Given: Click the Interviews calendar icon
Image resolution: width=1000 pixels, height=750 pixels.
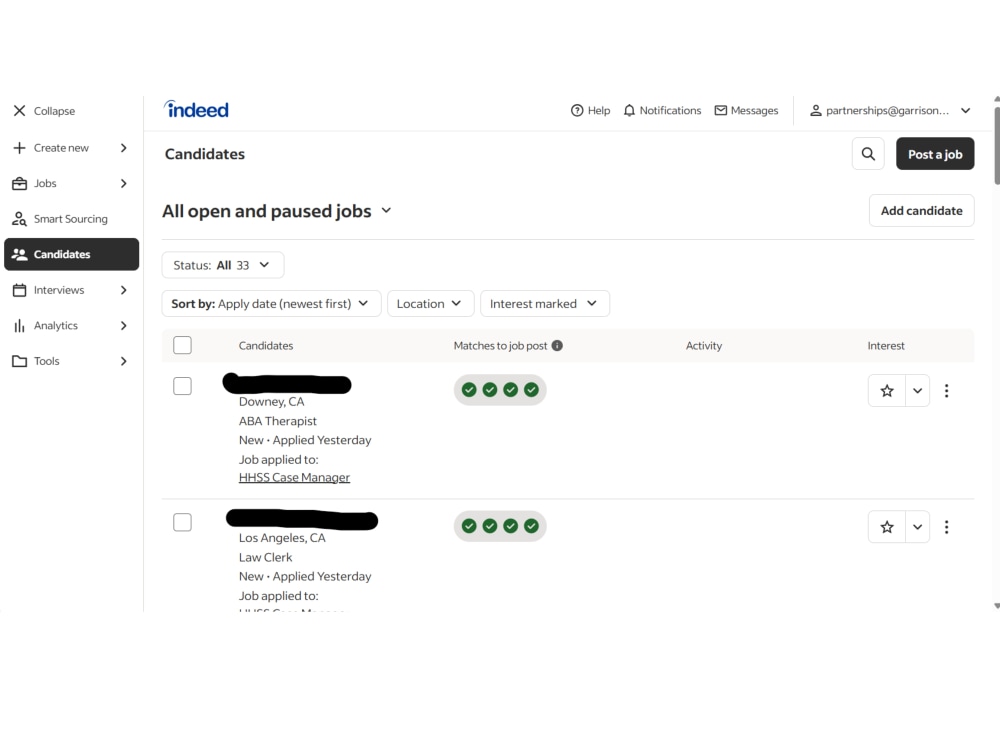Looking at the screenshot, I should tap(20, 290).
